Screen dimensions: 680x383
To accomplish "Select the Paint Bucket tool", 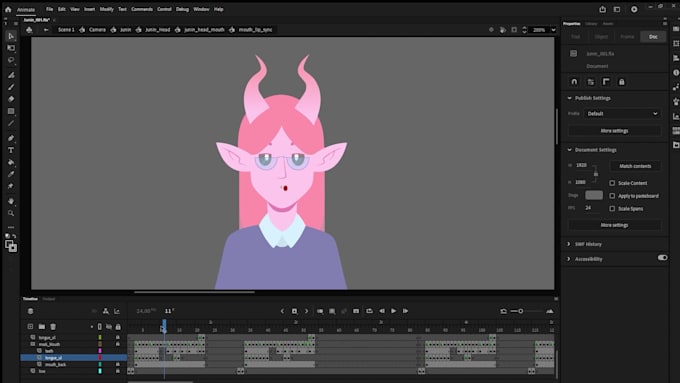I will tap(11, 162).
